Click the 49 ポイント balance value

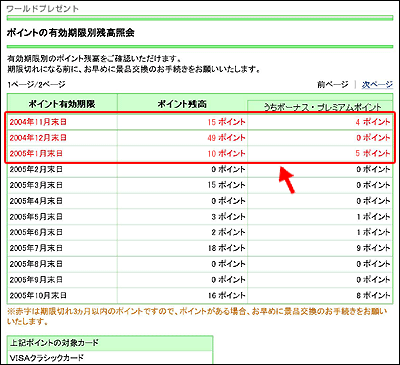(226, 138)
